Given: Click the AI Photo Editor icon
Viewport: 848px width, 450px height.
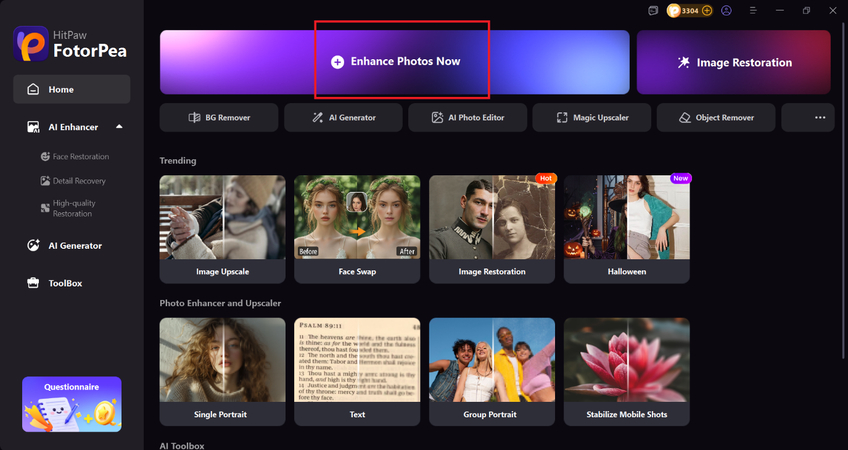Looking at the screenshot, I should point(437,117).
